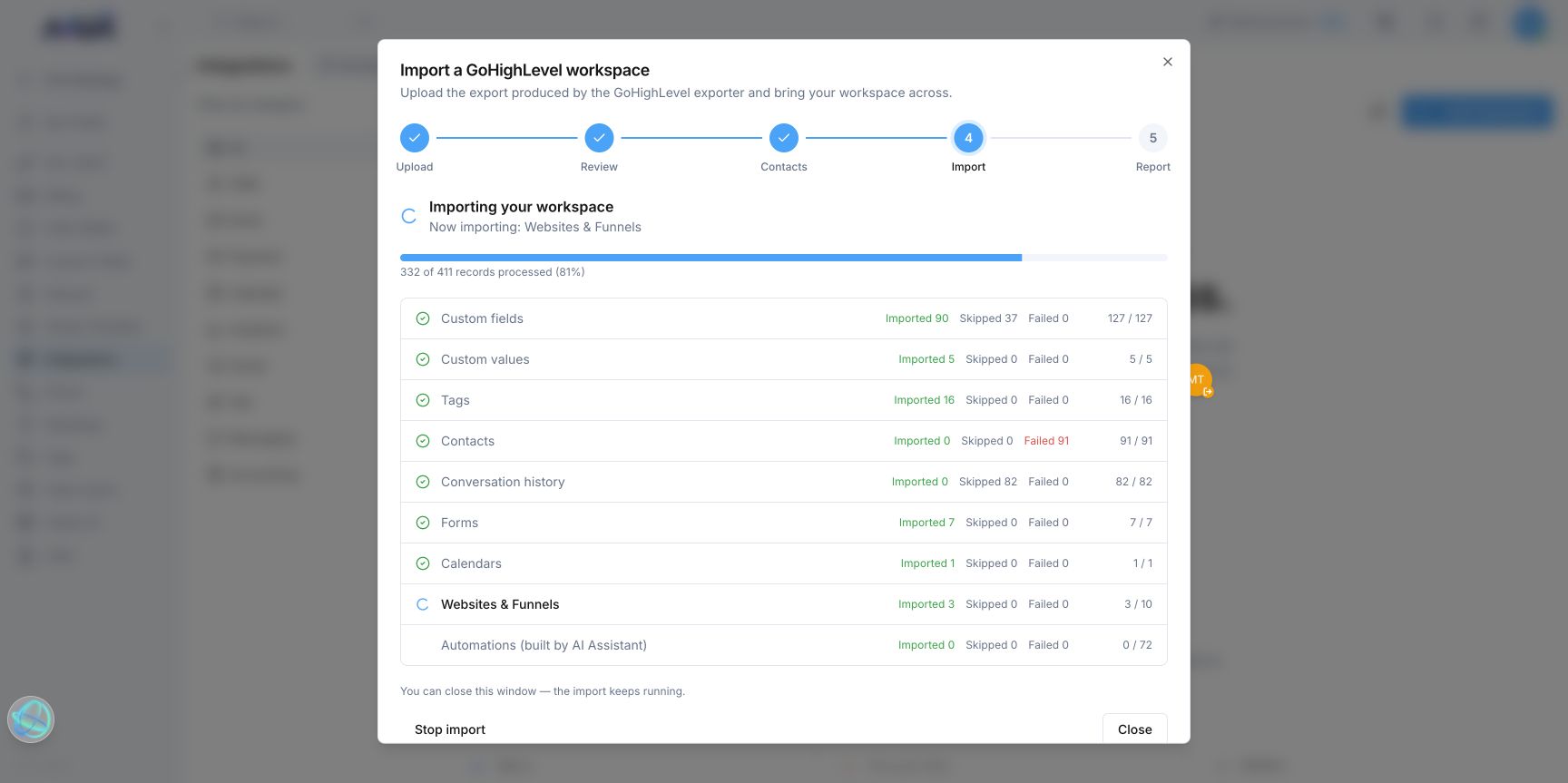Click the 'Imported 90' count
The width and height of the screenshot is (1568, 783).
coord(916,318)
